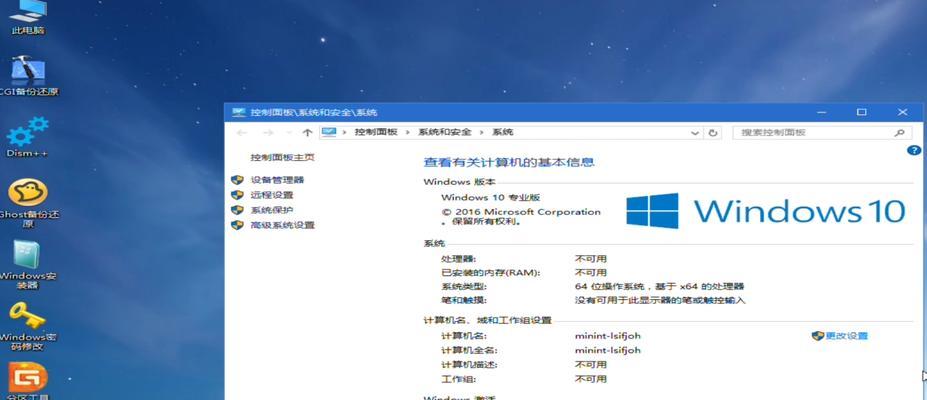The width and height of the screenshot is (927, 400).
Task: Minimize the system window
Action: [821, 112]
